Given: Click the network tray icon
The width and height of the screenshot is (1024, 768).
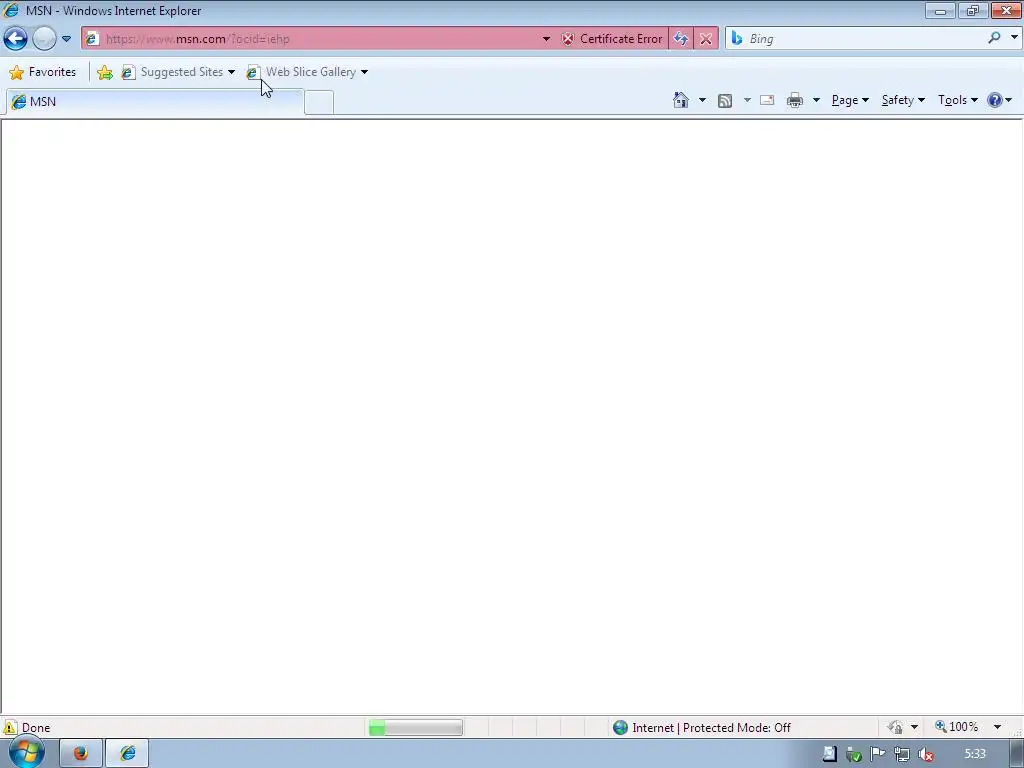Looking at the screenshot, I should point(902,754).
